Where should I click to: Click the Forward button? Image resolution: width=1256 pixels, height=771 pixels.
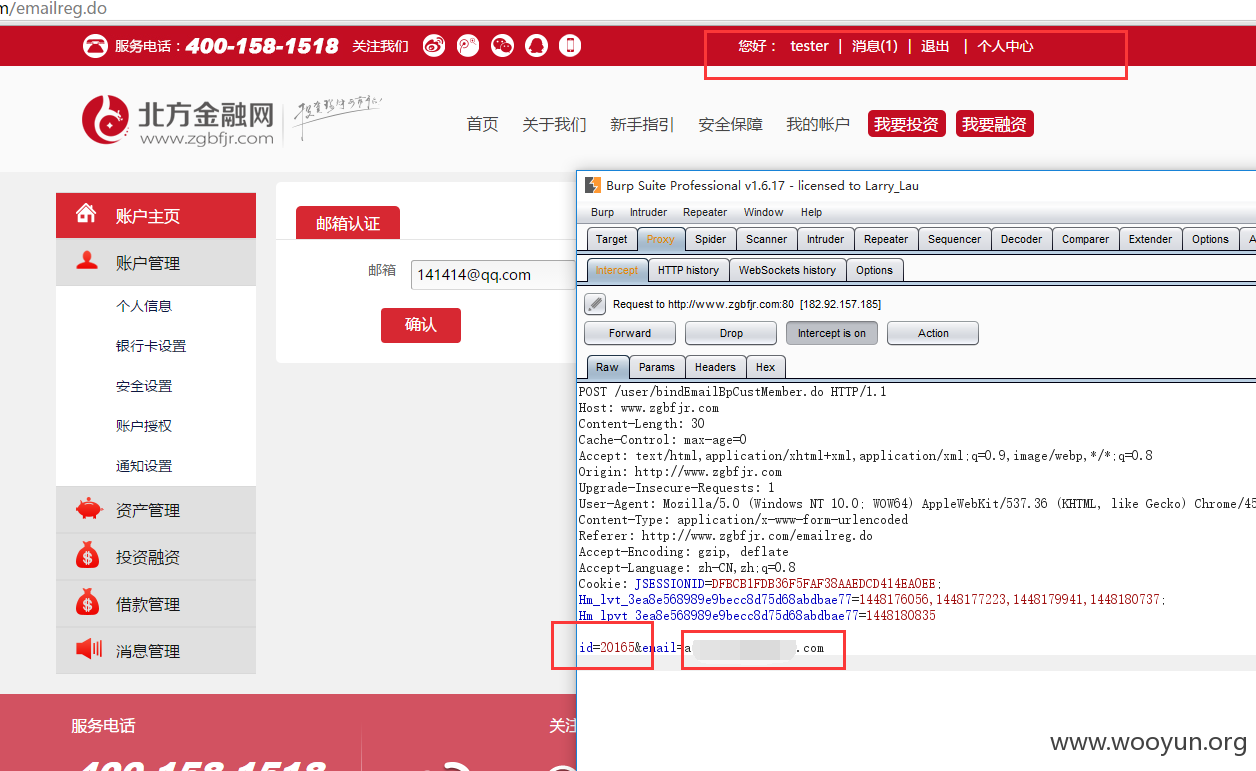[x=630, y=333]
